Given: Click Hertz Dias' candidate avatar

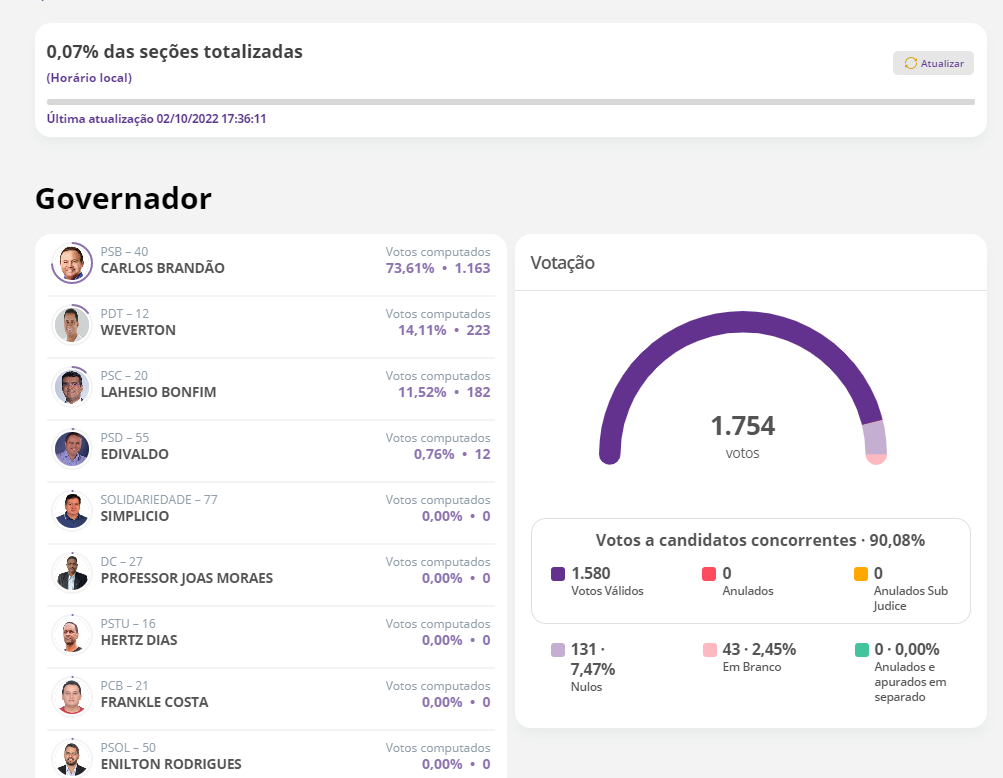Looking at the screenshot, I should tap(72, 635).
